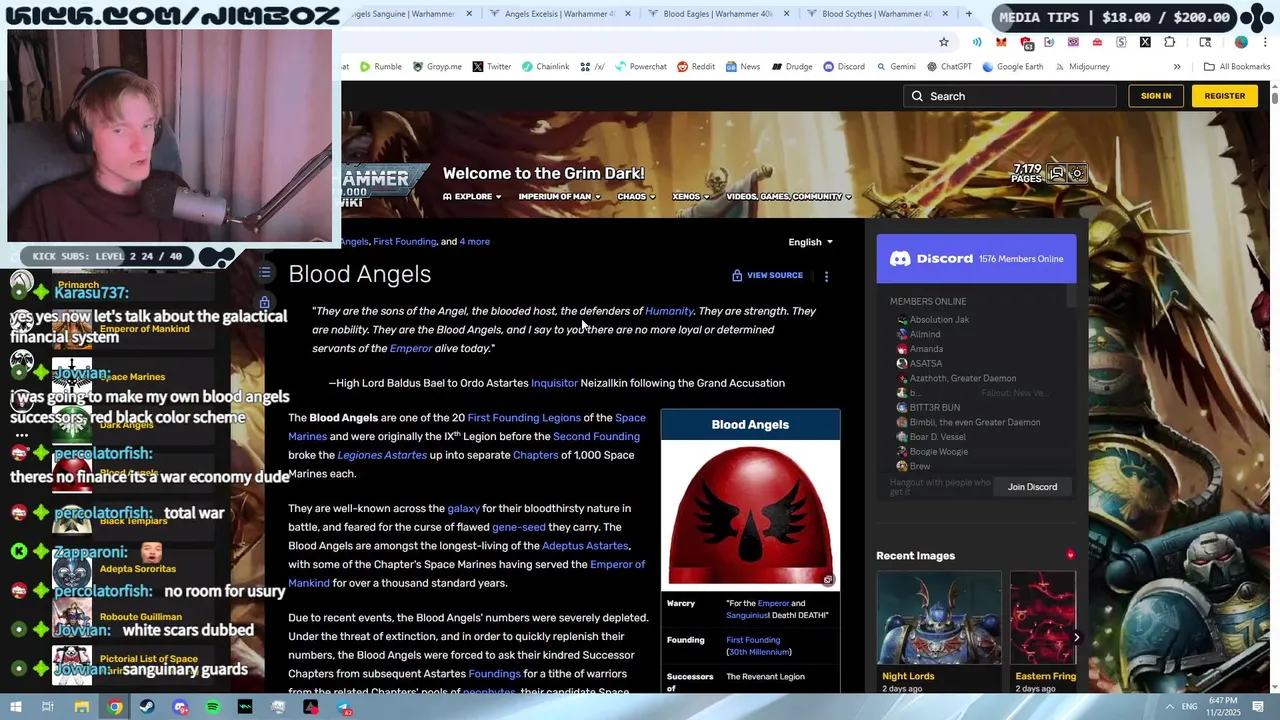This screenshot has height=720, width=1280.
Task: Click the Join Discord button
Action: click(x=1032, y=487)
